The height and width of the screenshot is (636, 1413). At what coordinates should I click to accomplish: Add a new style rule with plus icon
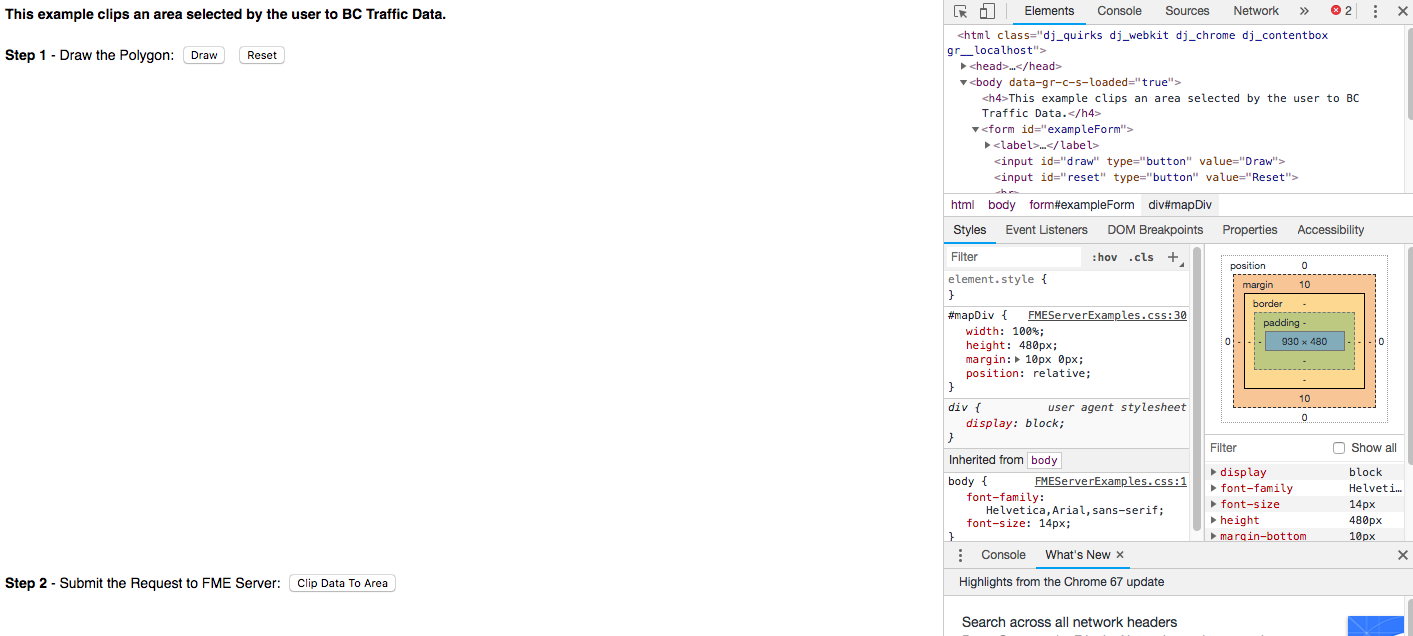tap(1174, 257)
